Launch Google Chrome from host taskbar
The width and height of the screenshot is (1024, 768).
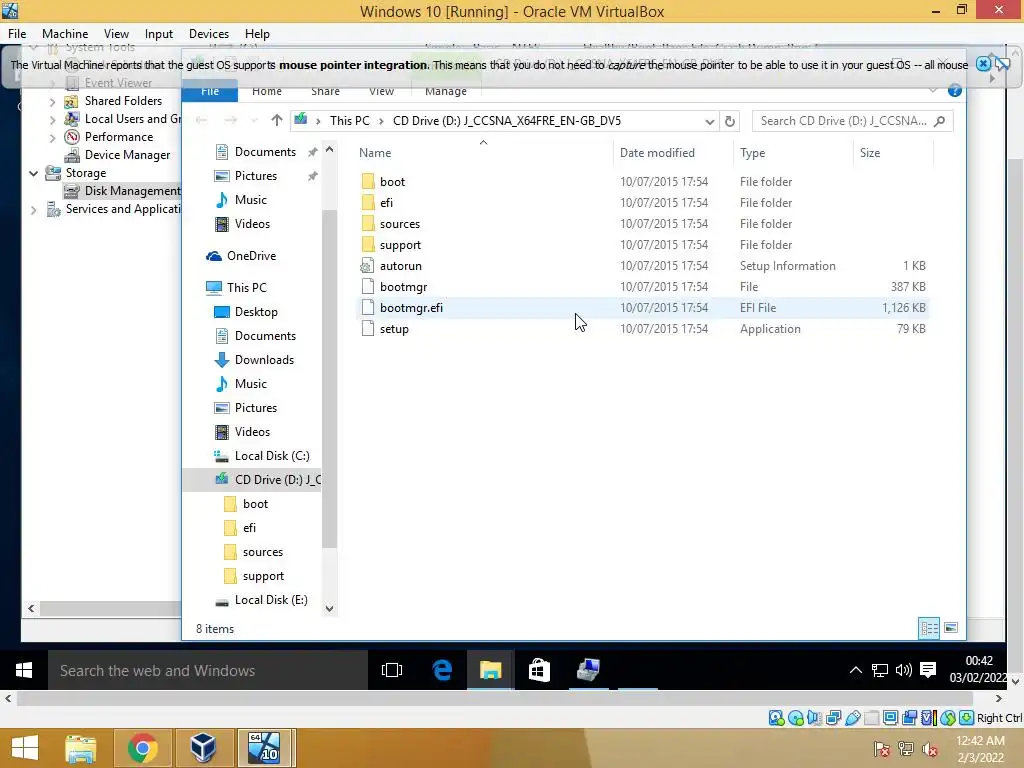click(142, 748)
